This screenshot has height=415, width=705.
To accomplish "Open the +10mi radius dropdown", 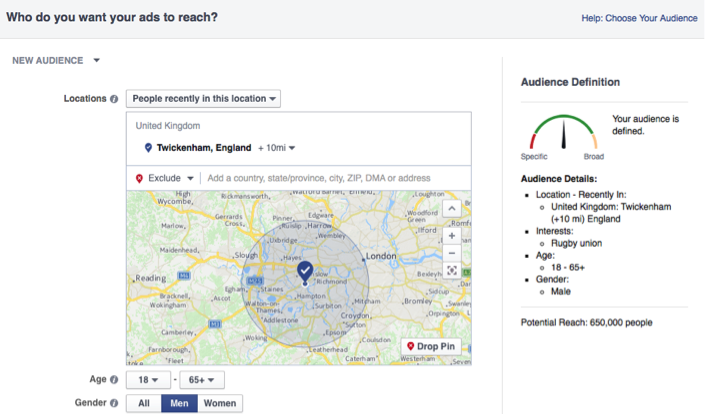I will (x=277, y=148).
